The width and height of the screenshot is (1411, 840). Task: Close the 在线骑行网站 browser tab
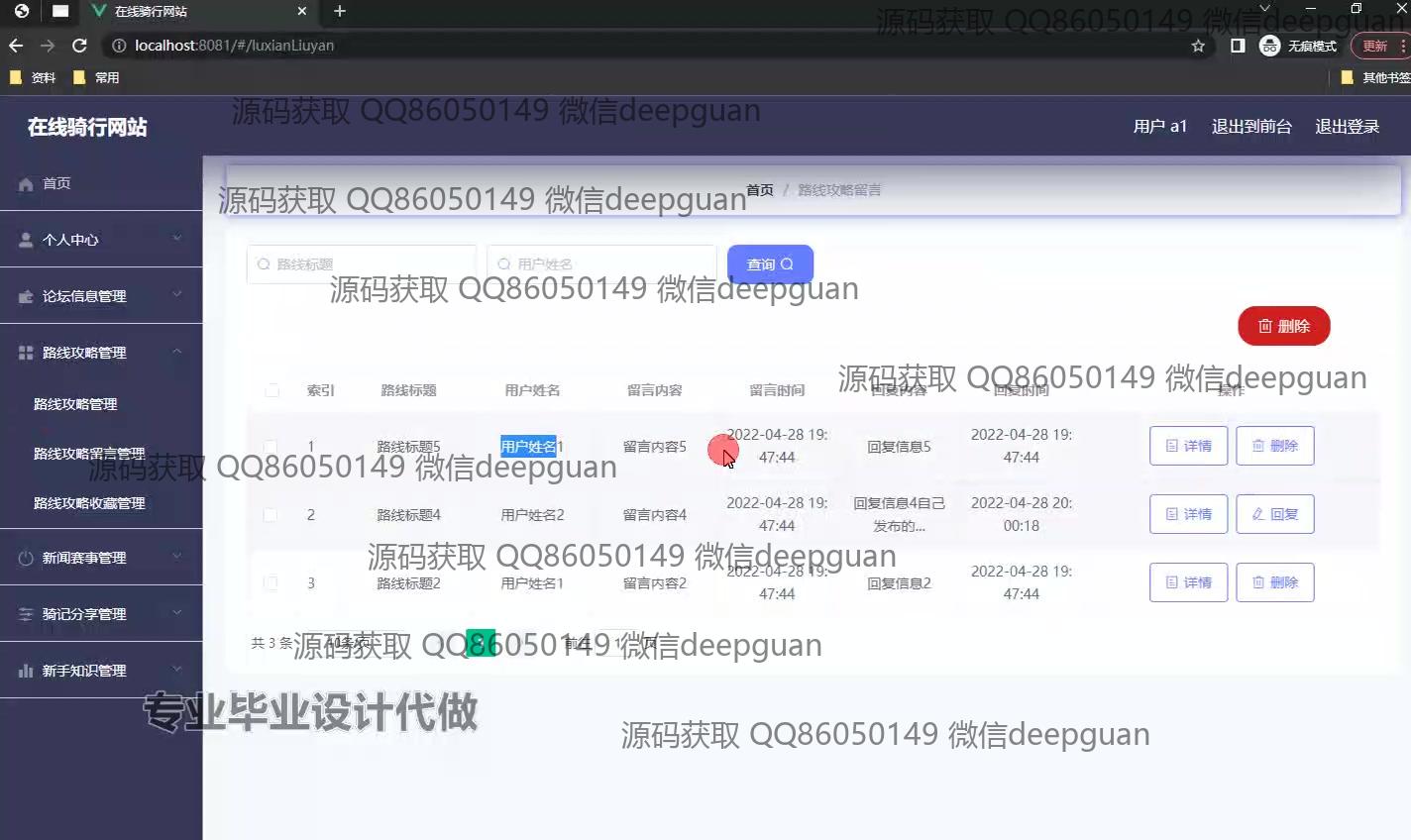coord(302,11)
